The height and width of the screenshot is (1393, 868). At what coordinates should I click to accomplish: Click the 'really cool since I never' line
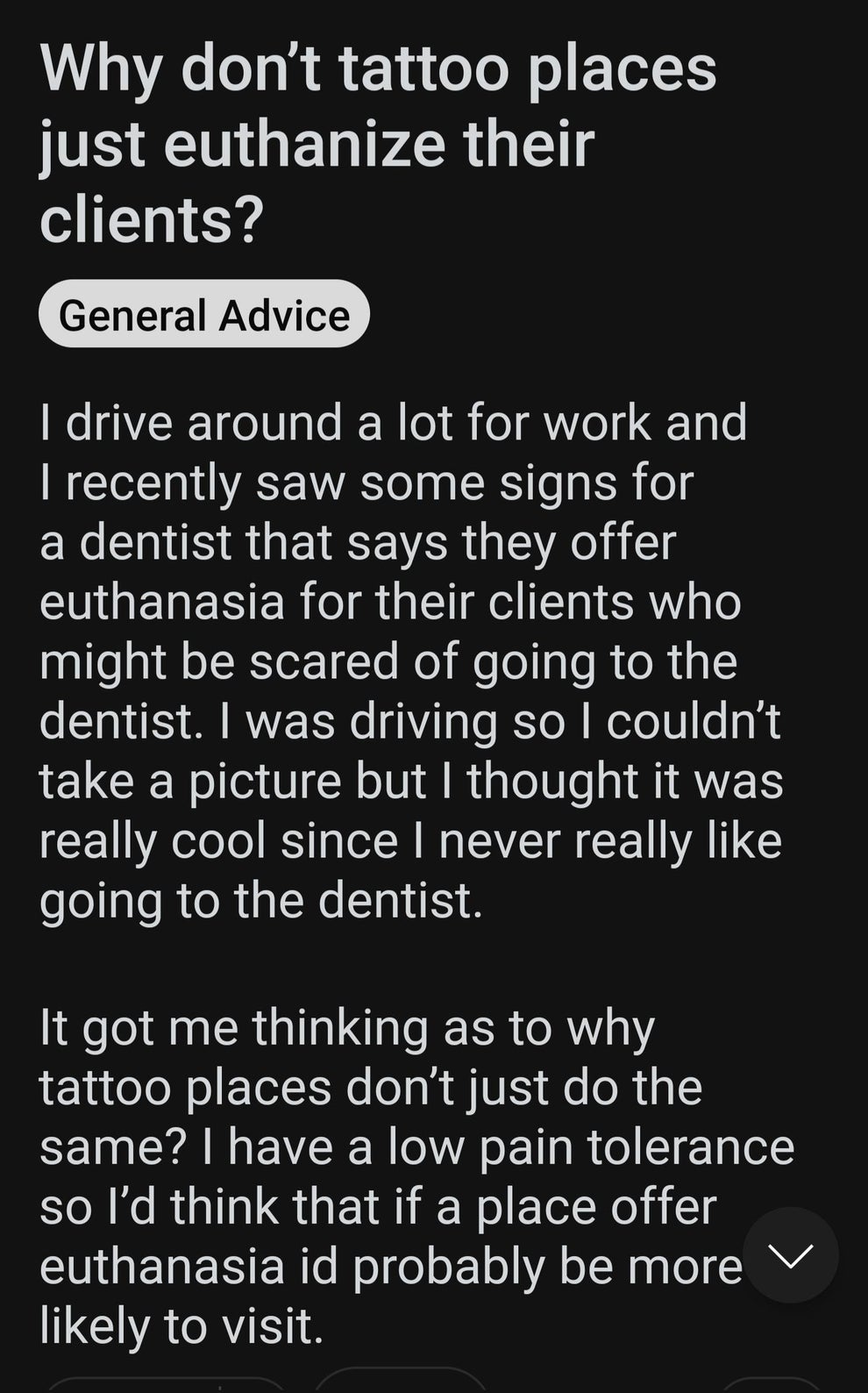click(409, 840)
